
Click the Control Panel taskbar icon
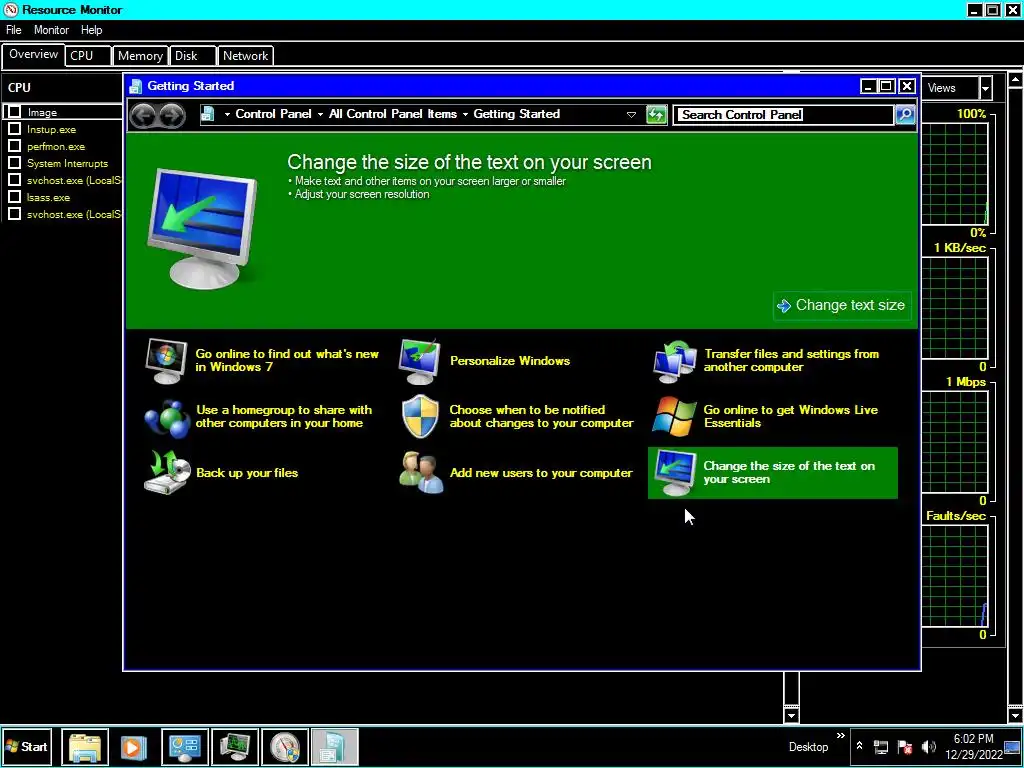point(185,747)
